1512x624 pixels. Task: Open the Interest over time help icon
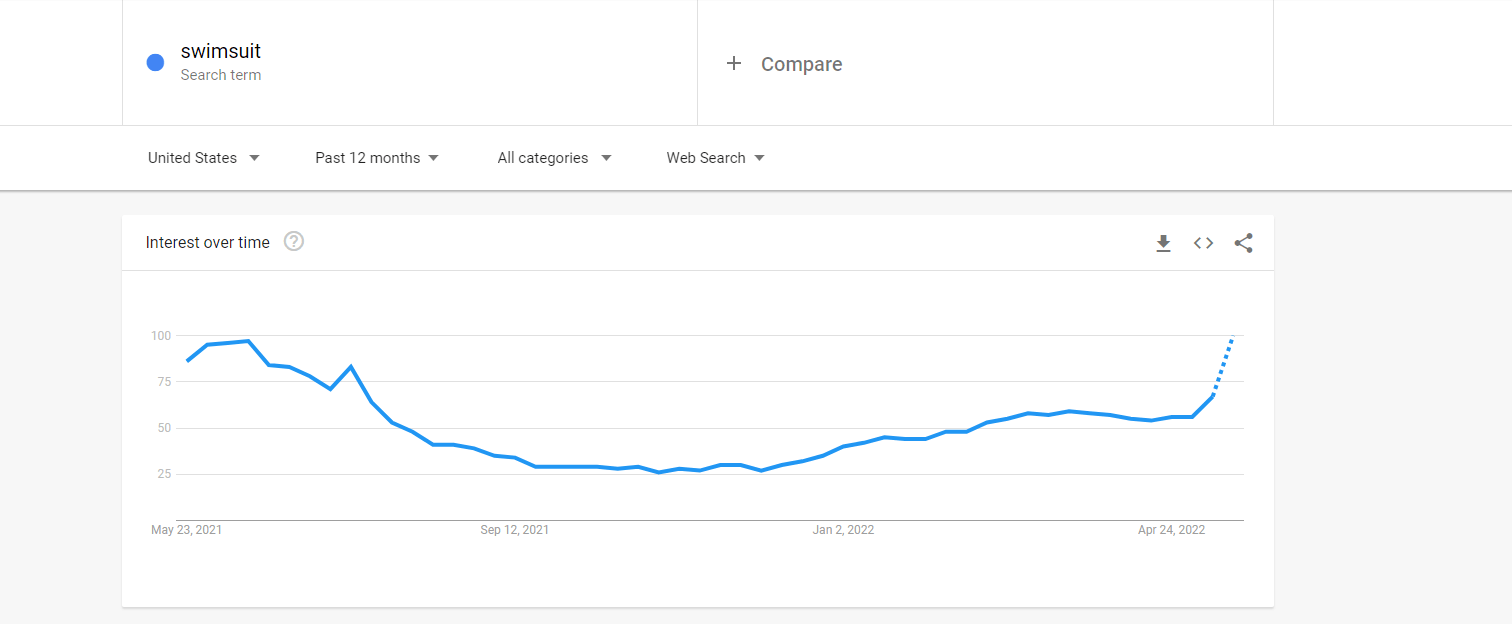pos(293,241)
